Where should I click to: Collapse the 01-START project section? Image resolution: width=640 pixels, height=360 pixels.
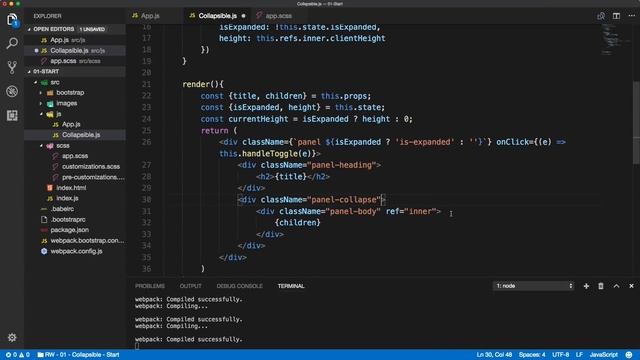tap(29, 71)
